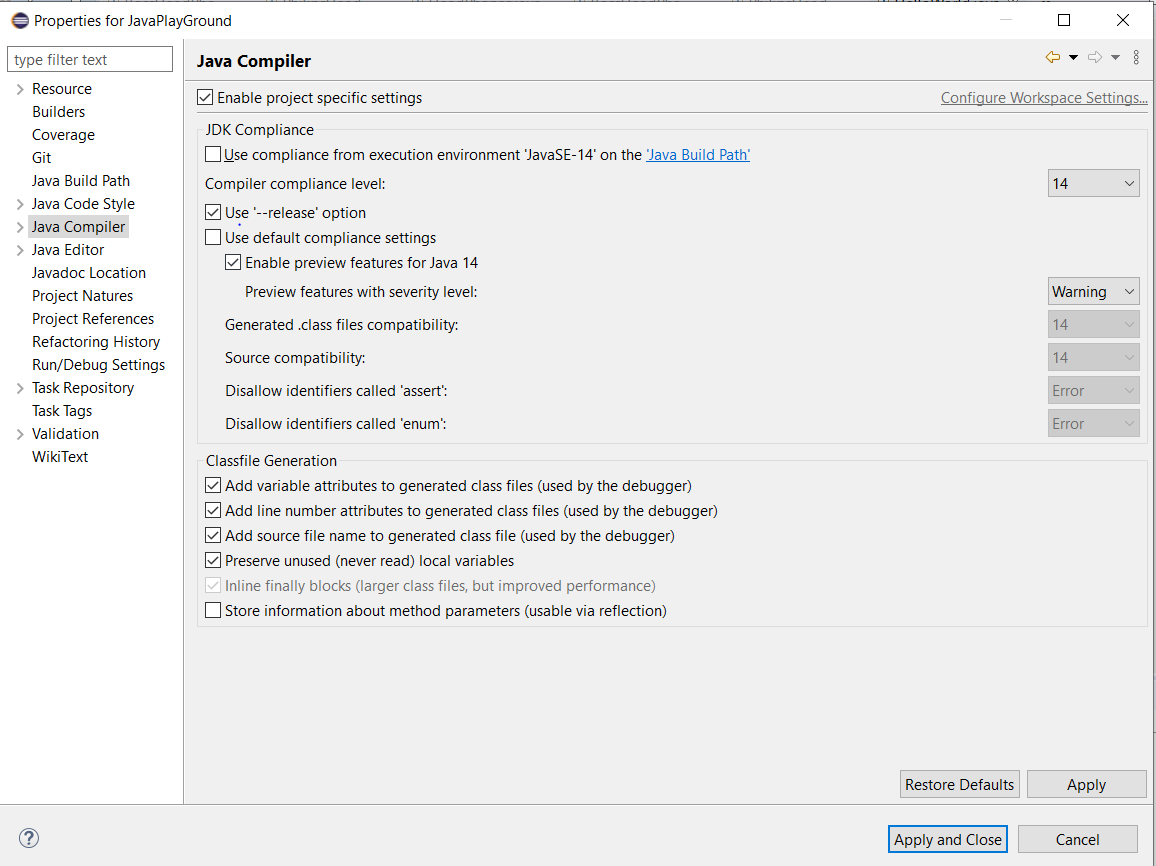Click the Cancel button

pyautogui.click(x=1077, y=839)
